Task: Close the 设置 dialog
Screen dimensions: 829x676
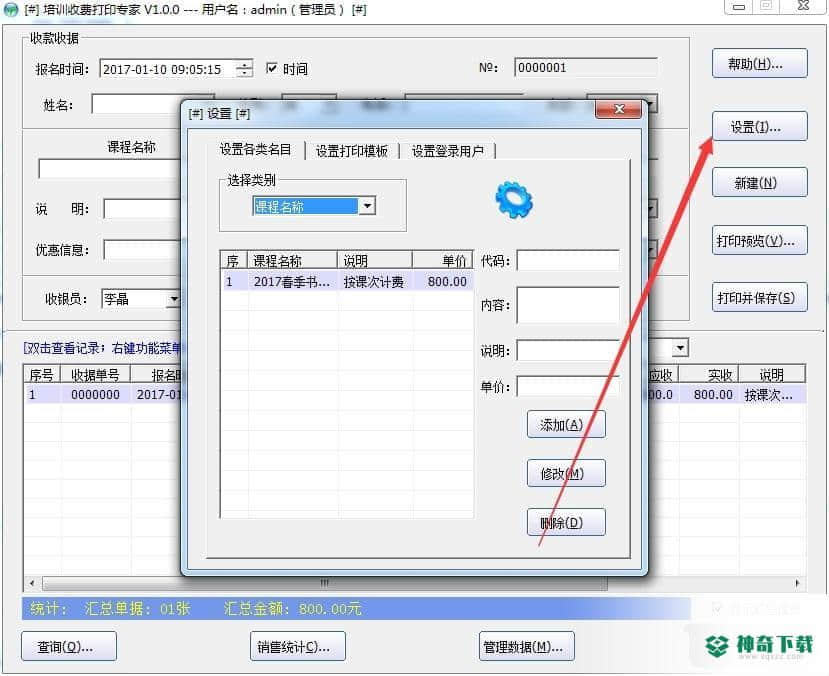Action: point(619,109)
